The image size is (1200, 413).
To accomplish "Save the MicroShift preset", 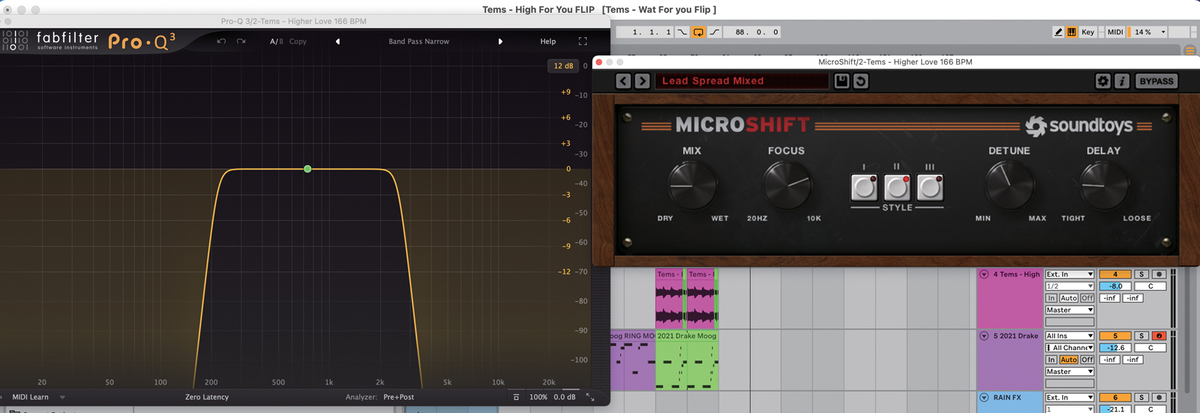I will tap(842, 81).
